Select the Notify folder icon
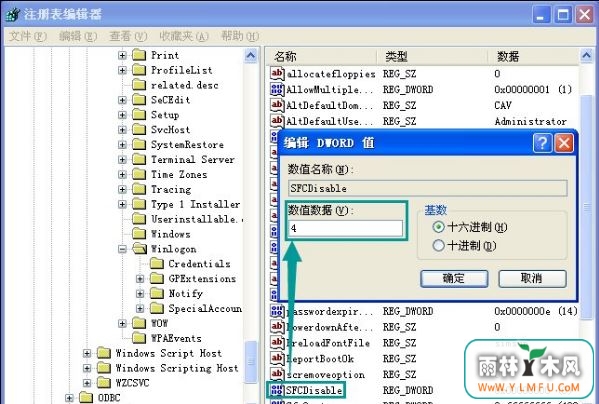This screenshot has height=404, width=599. pos(157,293)
